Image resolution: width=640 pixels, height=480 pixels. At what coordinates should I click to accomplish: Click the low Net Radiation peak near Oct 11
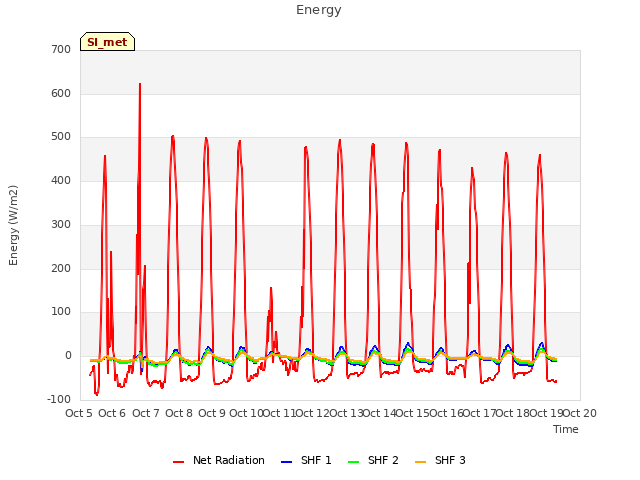tap(271, 288)
